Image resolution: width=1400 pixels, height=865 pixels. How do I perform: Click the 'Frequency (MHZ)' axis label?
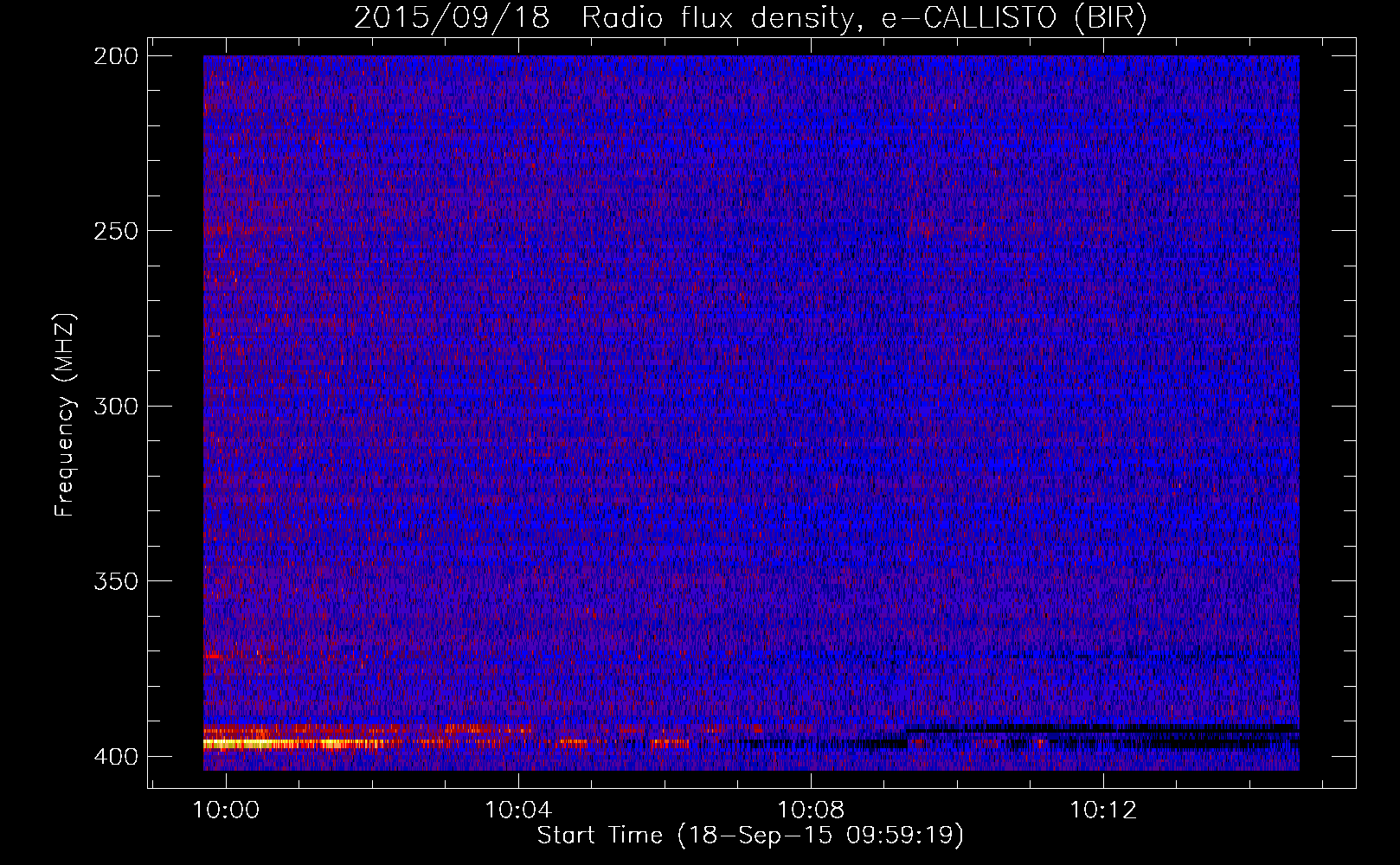66,415
